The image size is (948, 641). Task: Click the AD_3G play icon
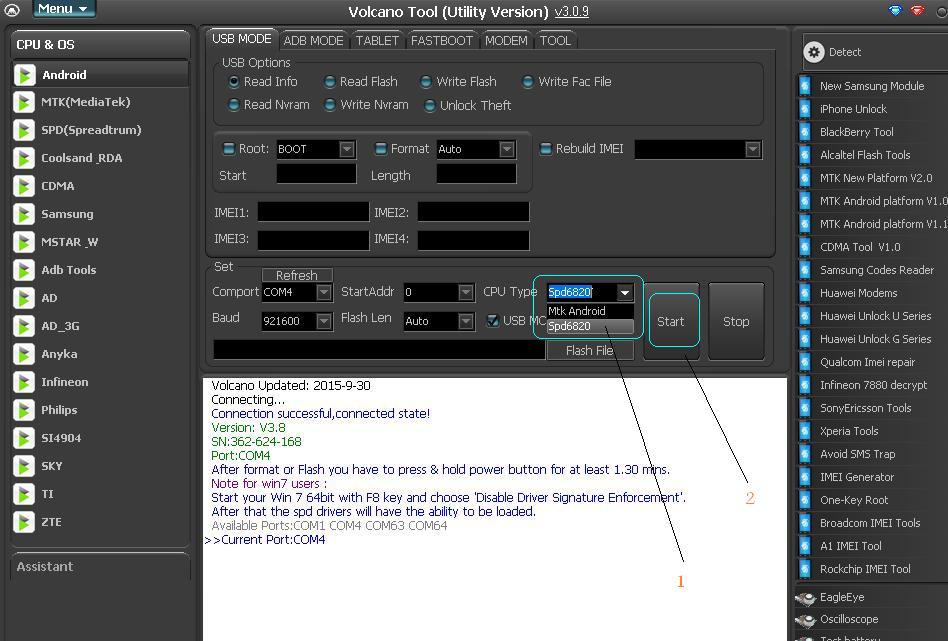[x=24, y=326]
